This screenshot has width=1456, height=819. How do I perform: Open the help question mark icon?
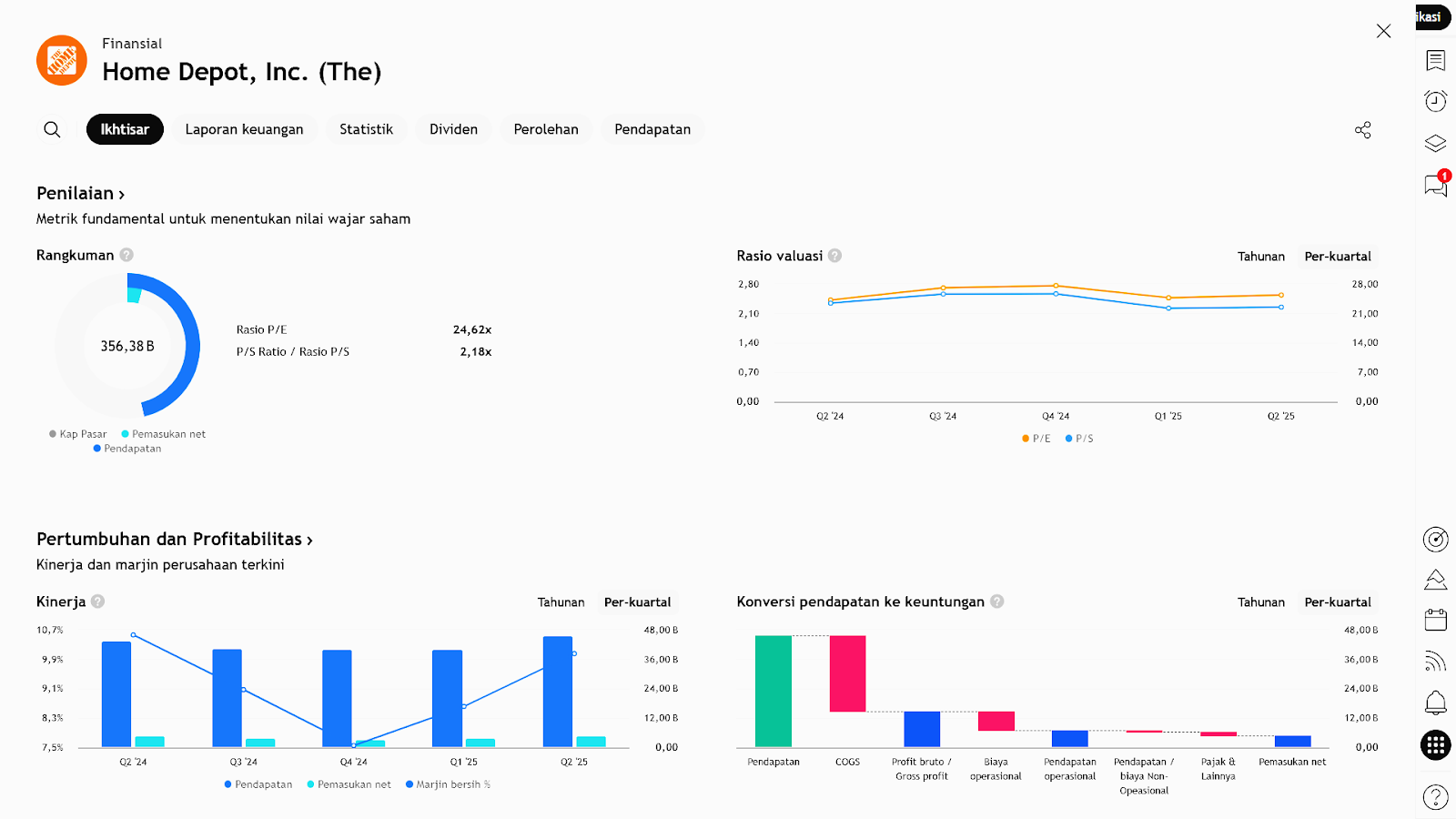(x=1435, y=797)
